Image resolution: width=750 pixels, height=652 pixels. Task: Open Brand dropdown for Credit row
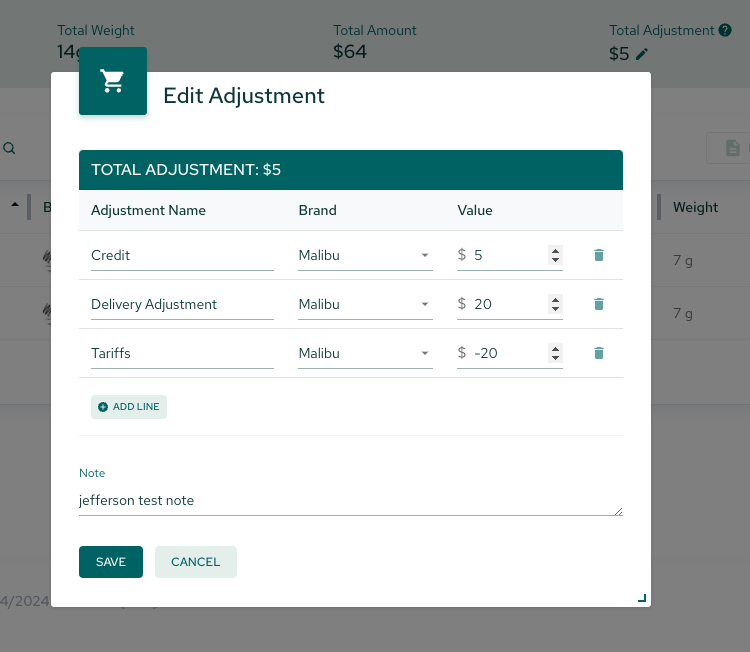(x=365, y=255)
